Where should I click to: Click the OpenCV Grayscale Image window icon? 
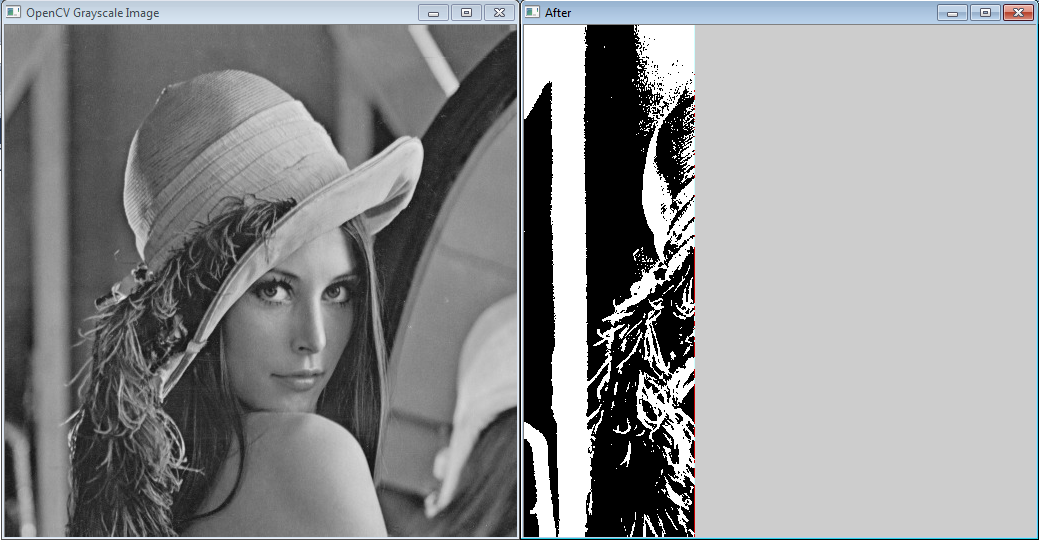pos(13,13)
